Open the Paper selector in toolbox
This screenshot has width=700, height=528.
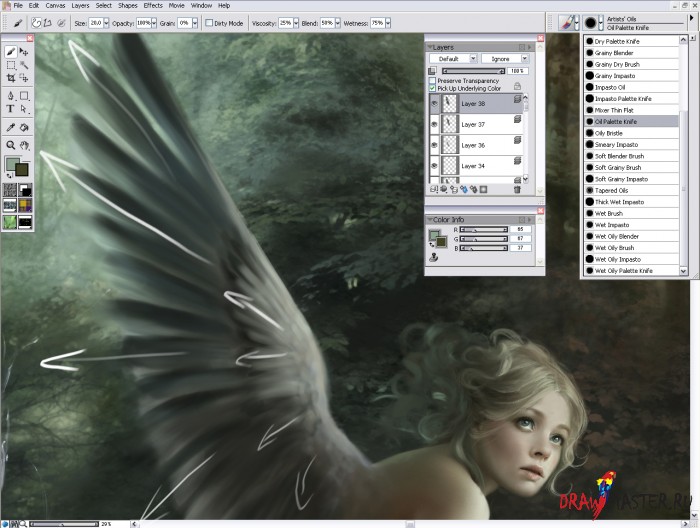[10, 190]
